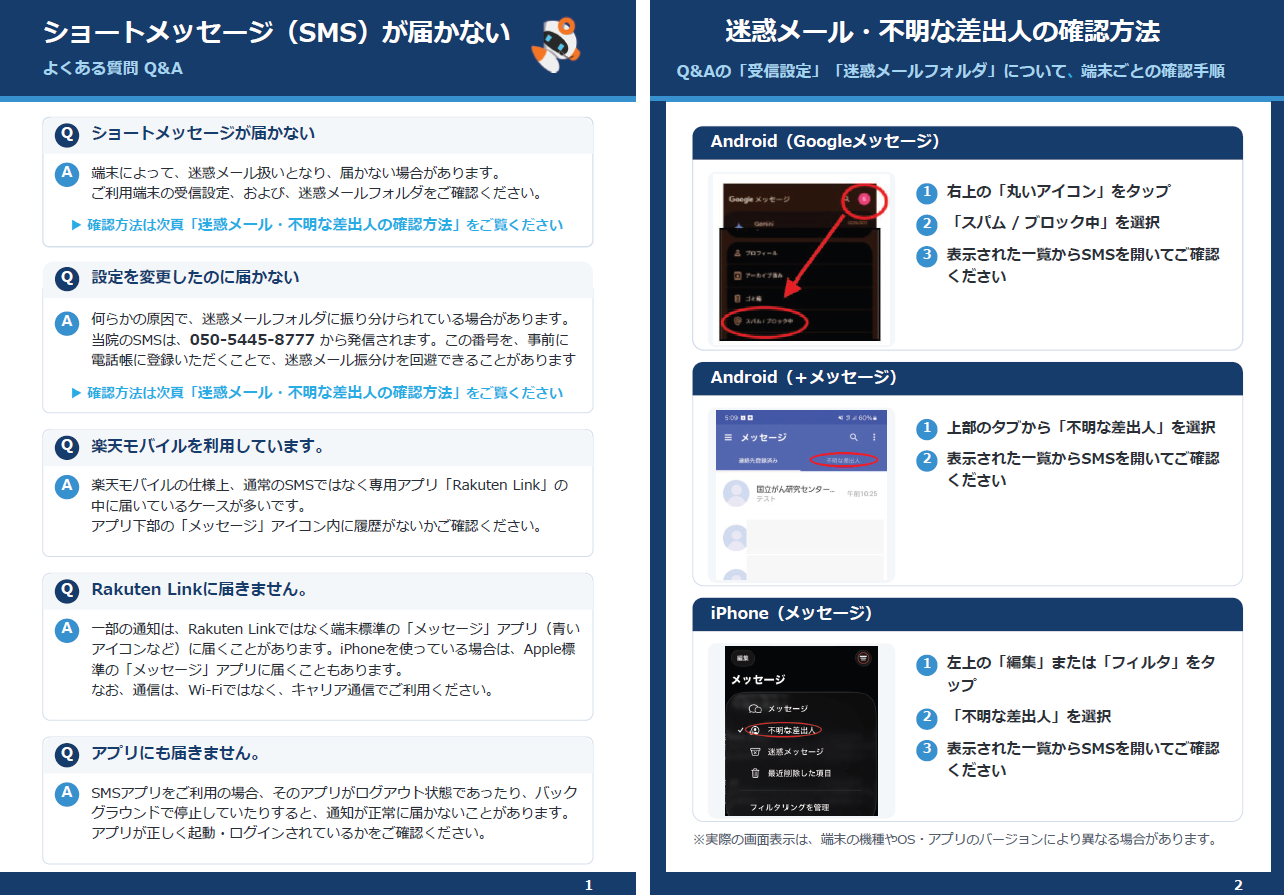Open the three-dot menu in +メッセージ screenshot

tap(874, 437)
